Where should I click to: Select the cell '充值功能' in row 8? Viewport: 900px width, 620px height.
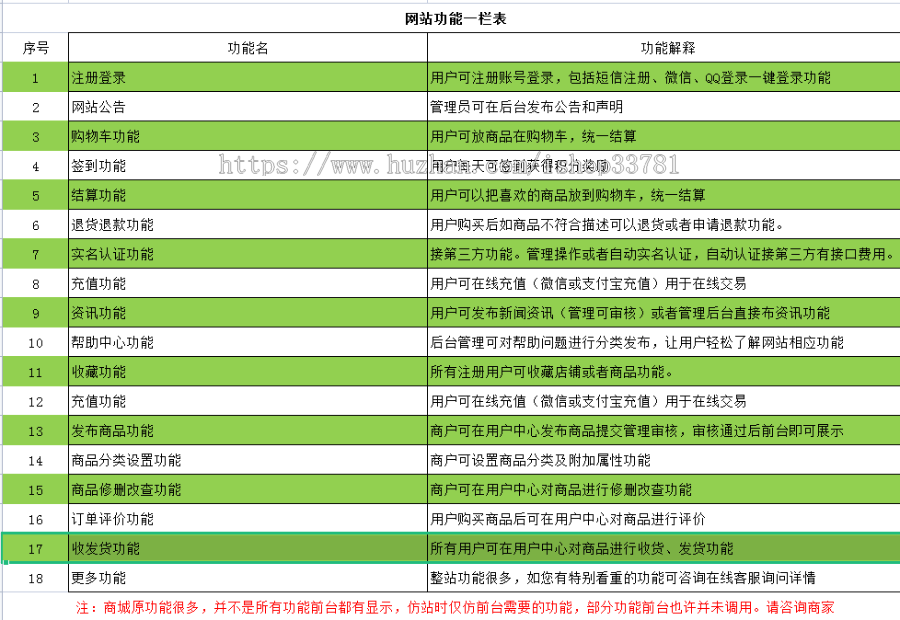[248, 284]
